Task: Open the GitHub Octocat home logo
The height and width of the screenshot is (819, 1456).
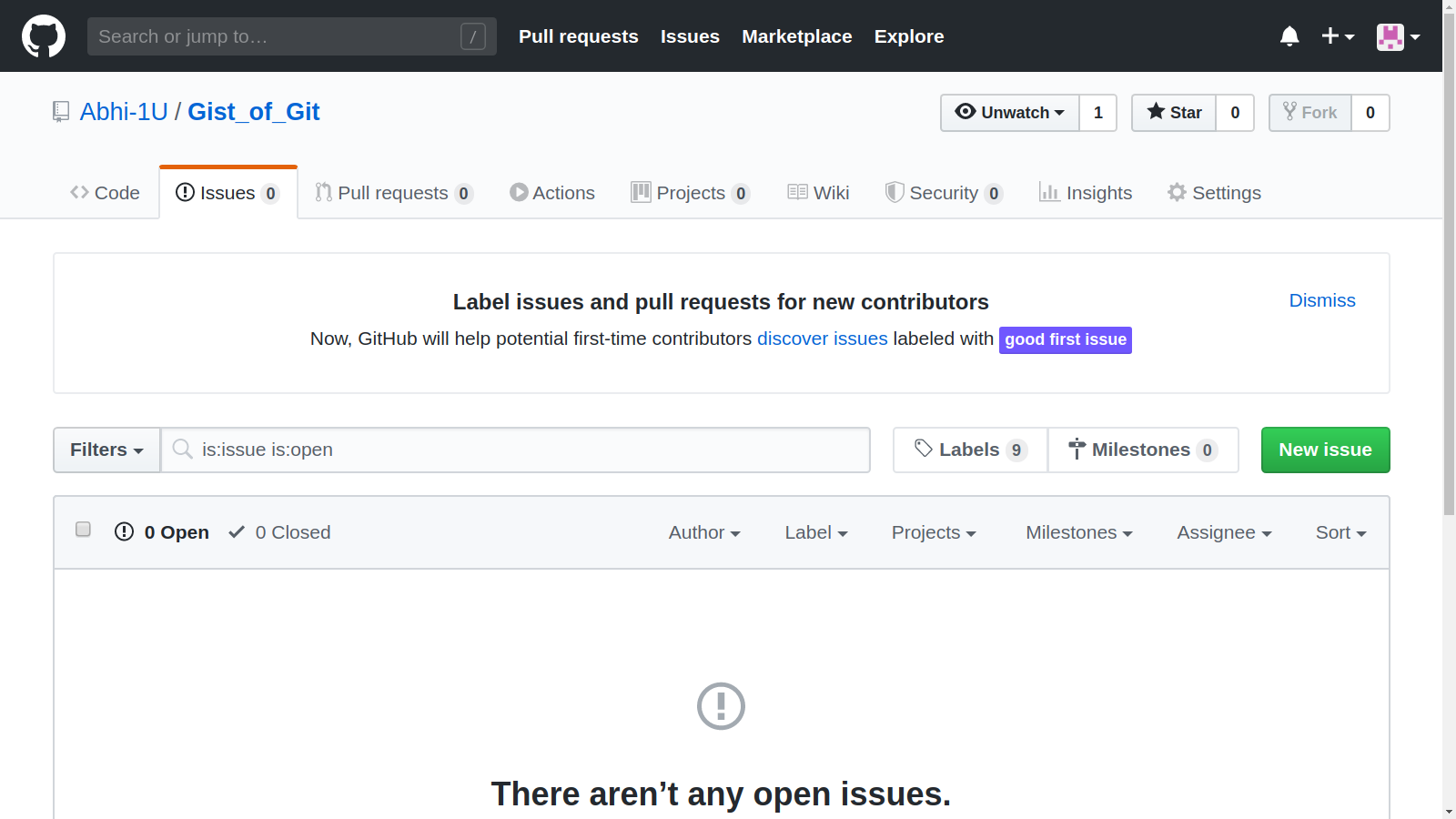Action: click(x=44, y=36)
